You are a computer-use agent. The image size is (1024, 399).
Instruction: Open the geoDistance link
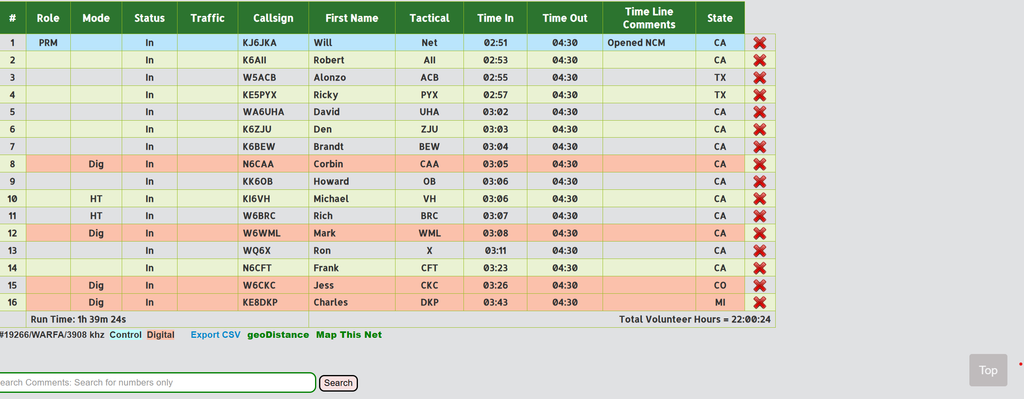pyautogui.click(x=278, y=335)
